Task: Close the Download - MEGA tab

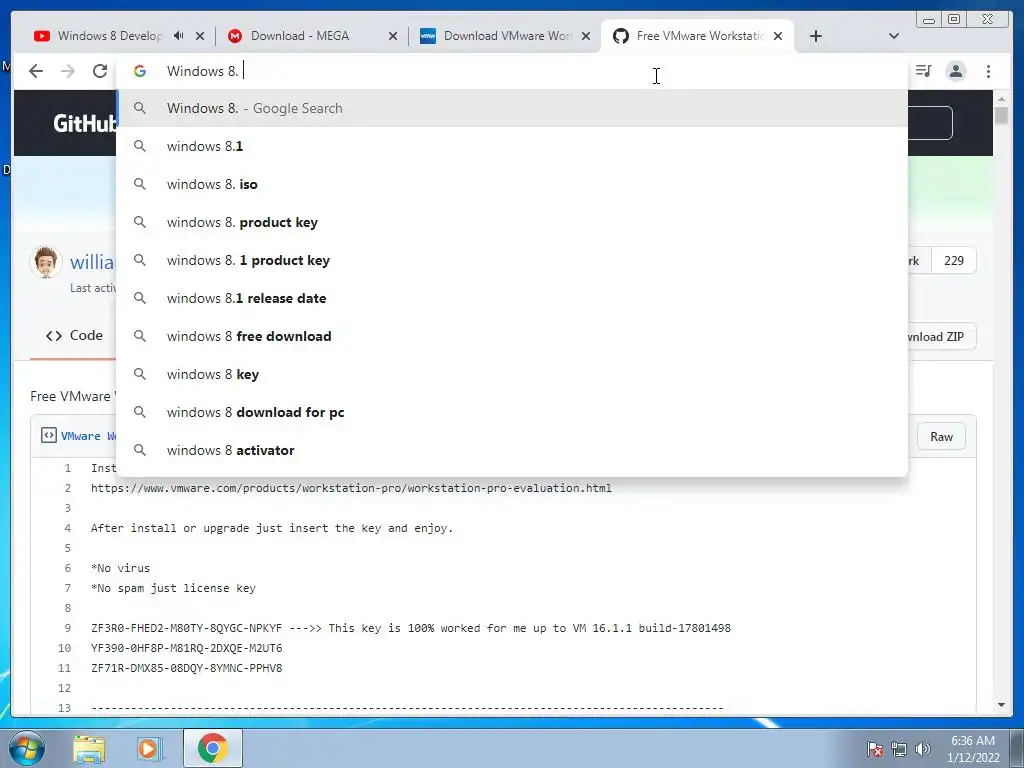Action: tap(392, 36)
